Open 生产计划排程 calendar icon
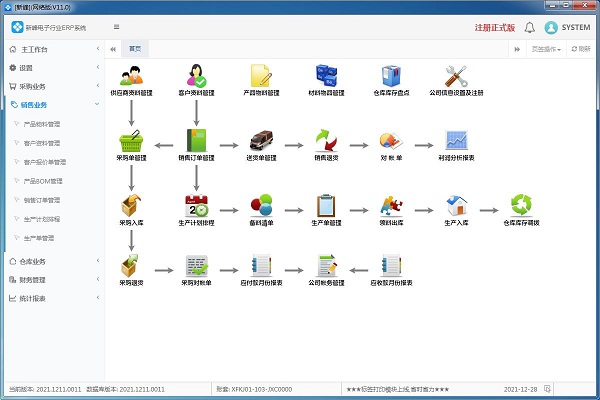600x400 pixels. click(197, 206)
